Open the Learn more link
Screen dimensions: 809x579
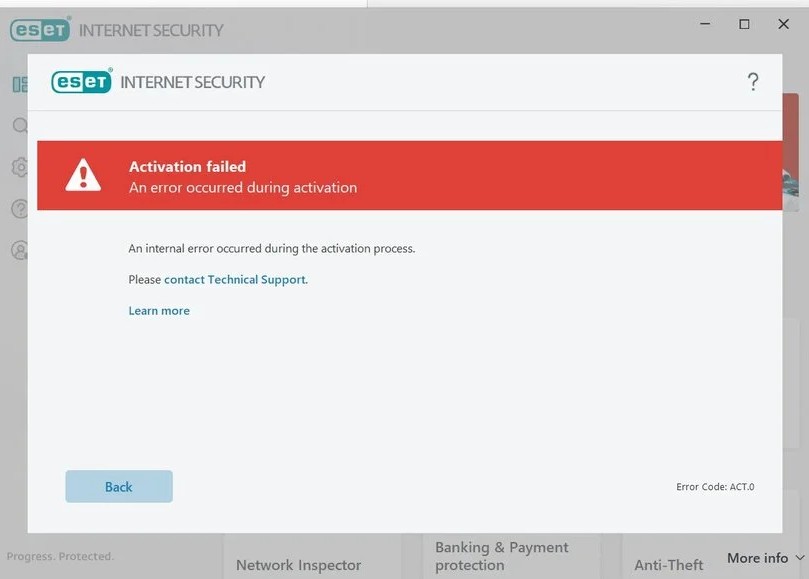pyautogui.click(x=159, y=311)
